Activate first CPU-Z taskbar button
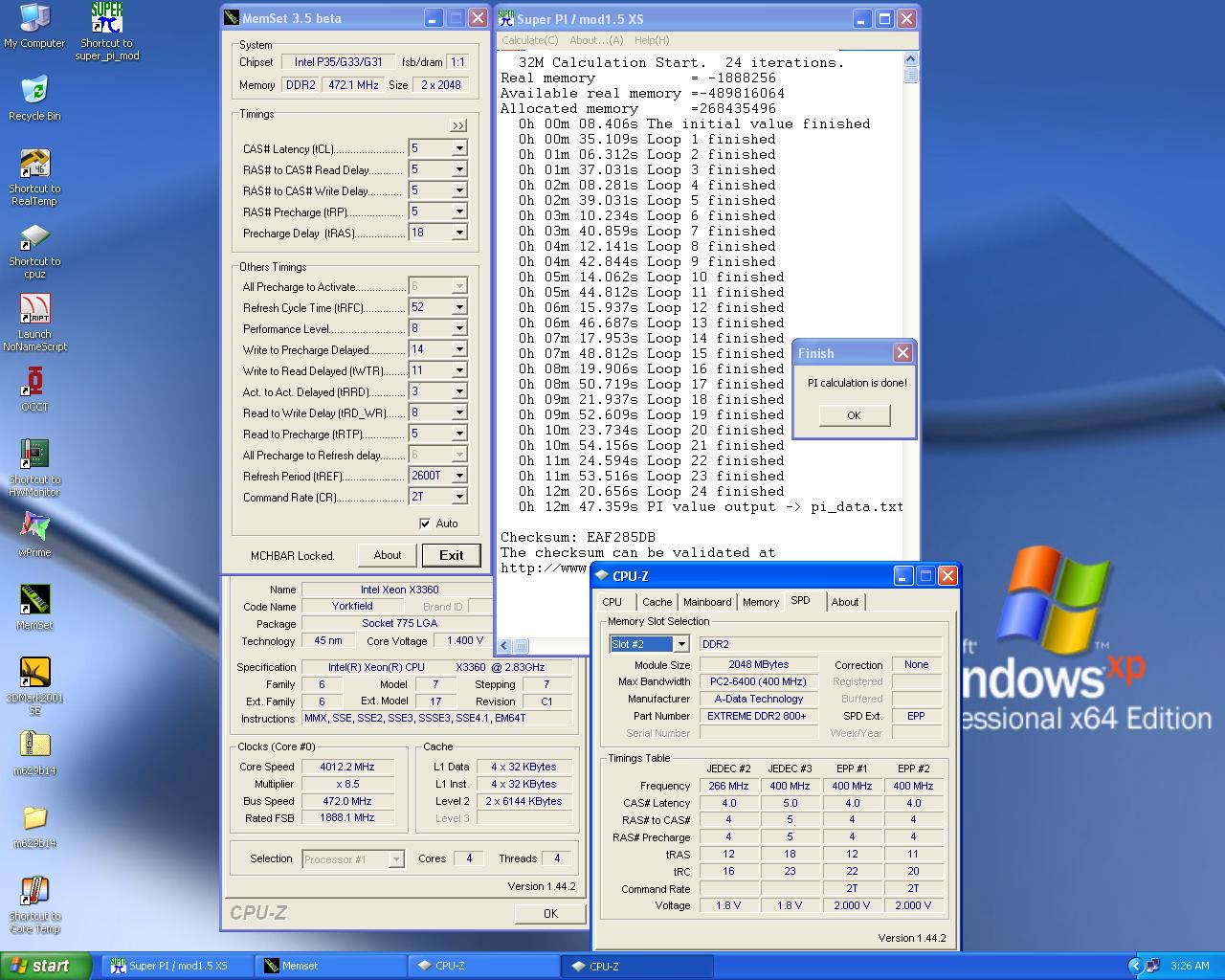1225x980 pixels. pyautogui.click(x=483, y=966)
